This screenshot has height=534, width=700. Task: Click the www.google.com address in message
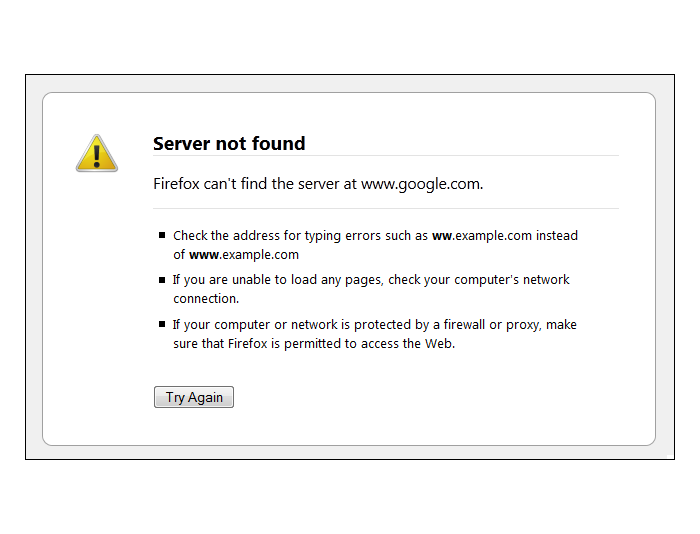pyautogui.click(x=422, y=184)
